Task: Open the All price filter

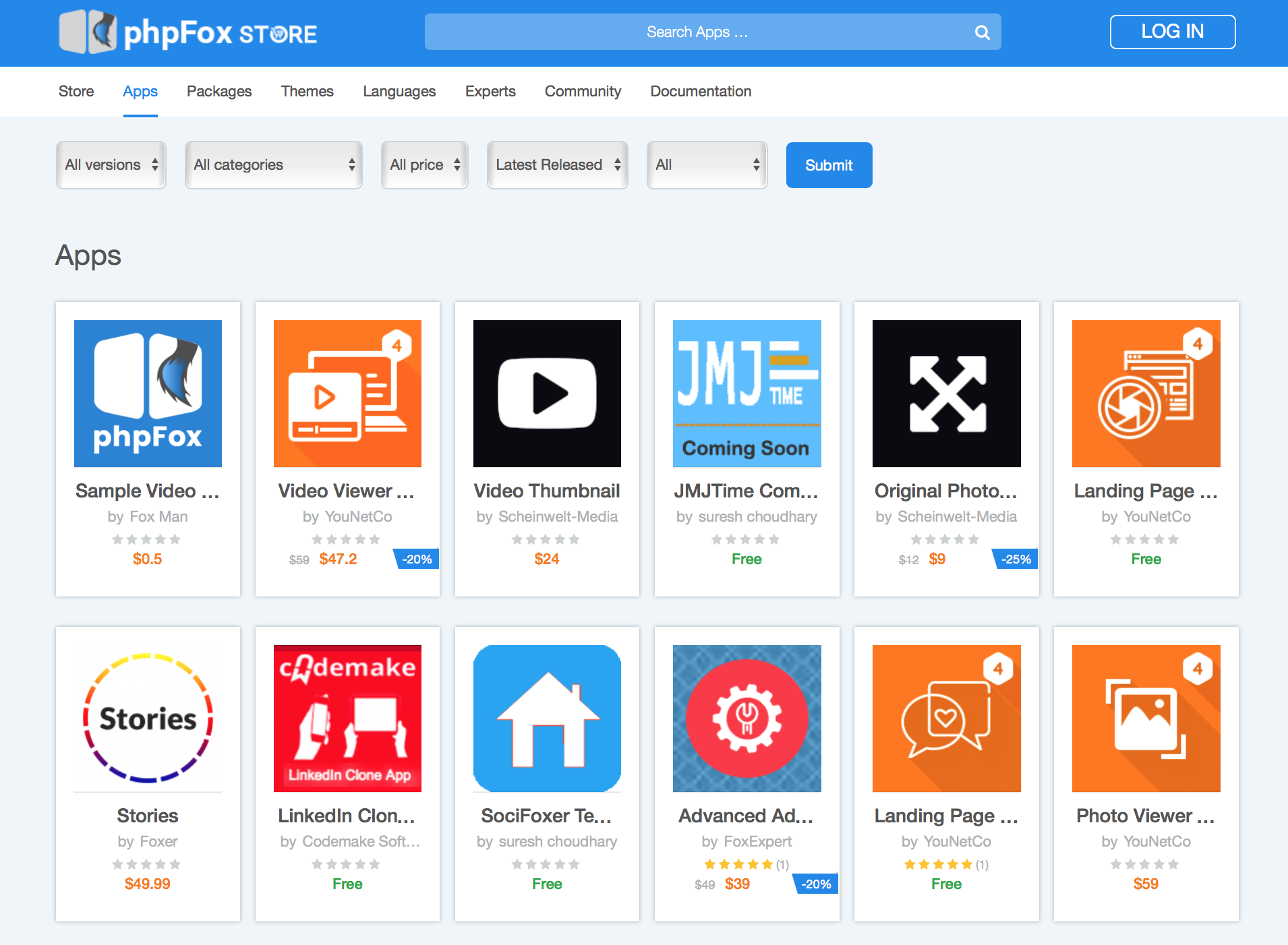Action: pyautogui.click(x=424, y=164)
